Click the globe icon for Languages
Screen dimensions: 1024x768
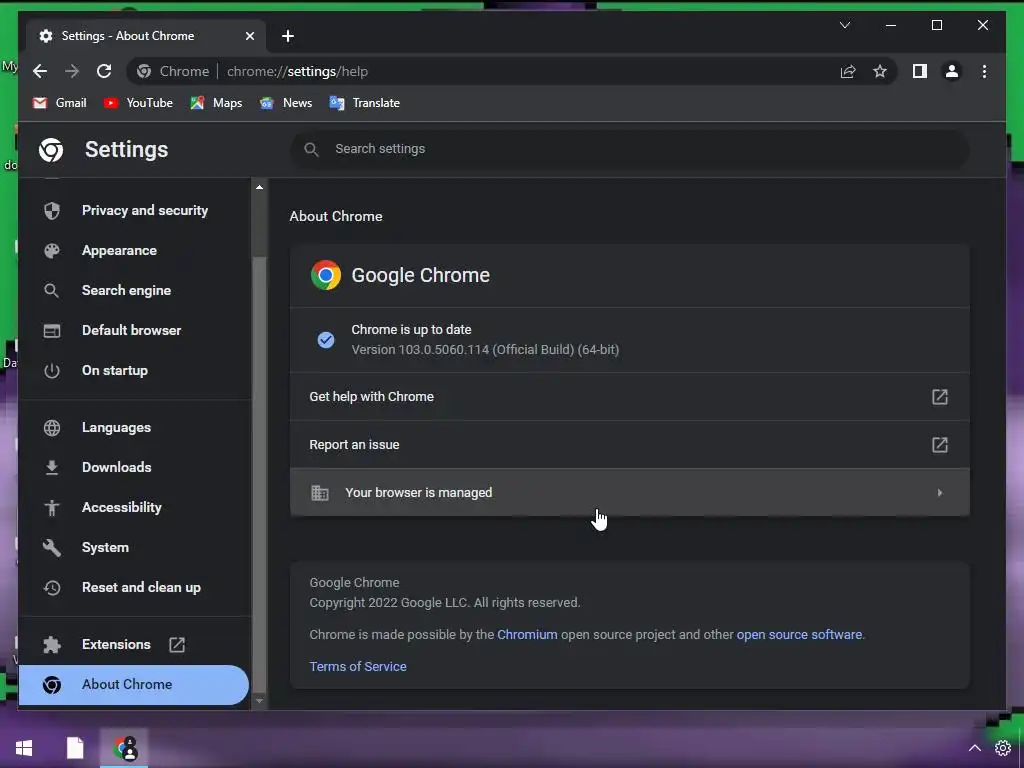[52, 428]
